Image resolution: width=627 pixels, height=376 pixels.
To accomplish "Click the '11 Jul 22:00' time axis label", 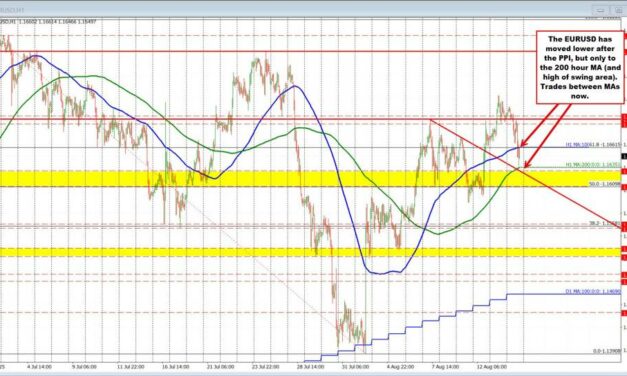I will click(x=130, y=366).
